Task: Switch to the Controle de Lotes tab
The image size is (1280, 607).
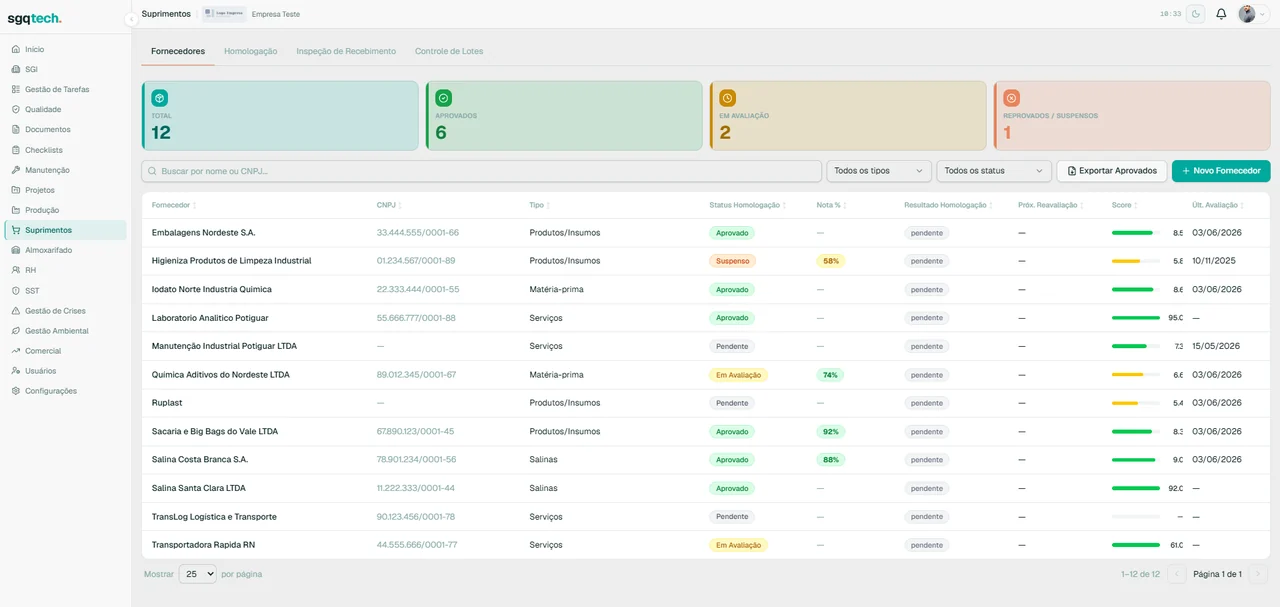Action: pyautogui.click(x=449, y=51)
